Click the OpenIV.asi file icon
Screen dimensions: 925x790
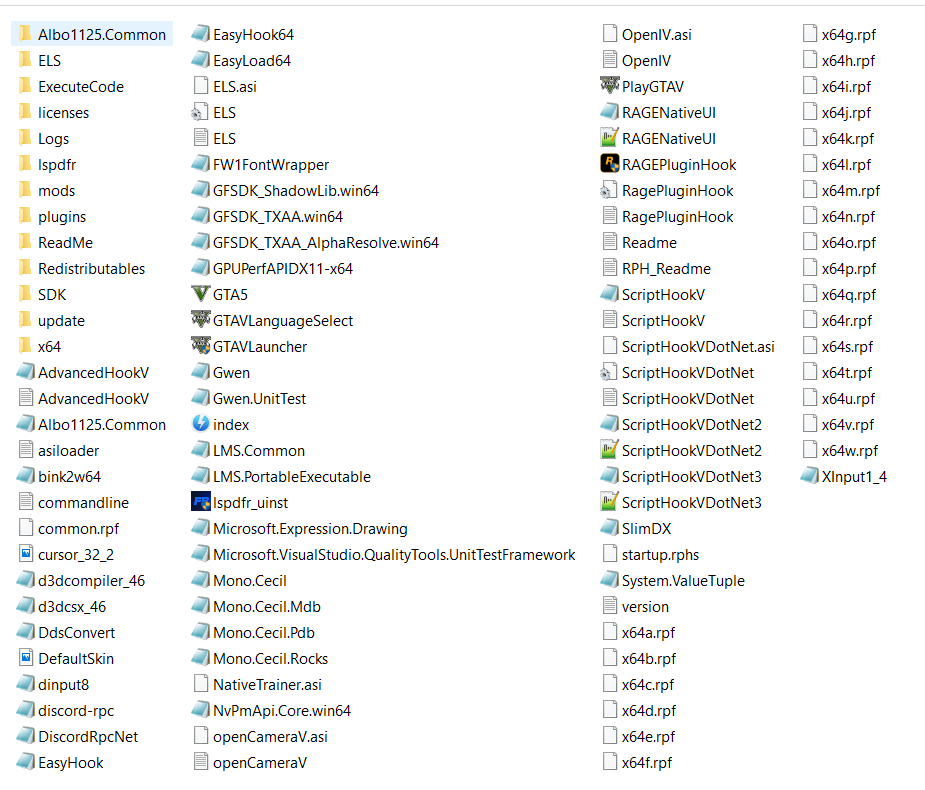tap(610, 34)
